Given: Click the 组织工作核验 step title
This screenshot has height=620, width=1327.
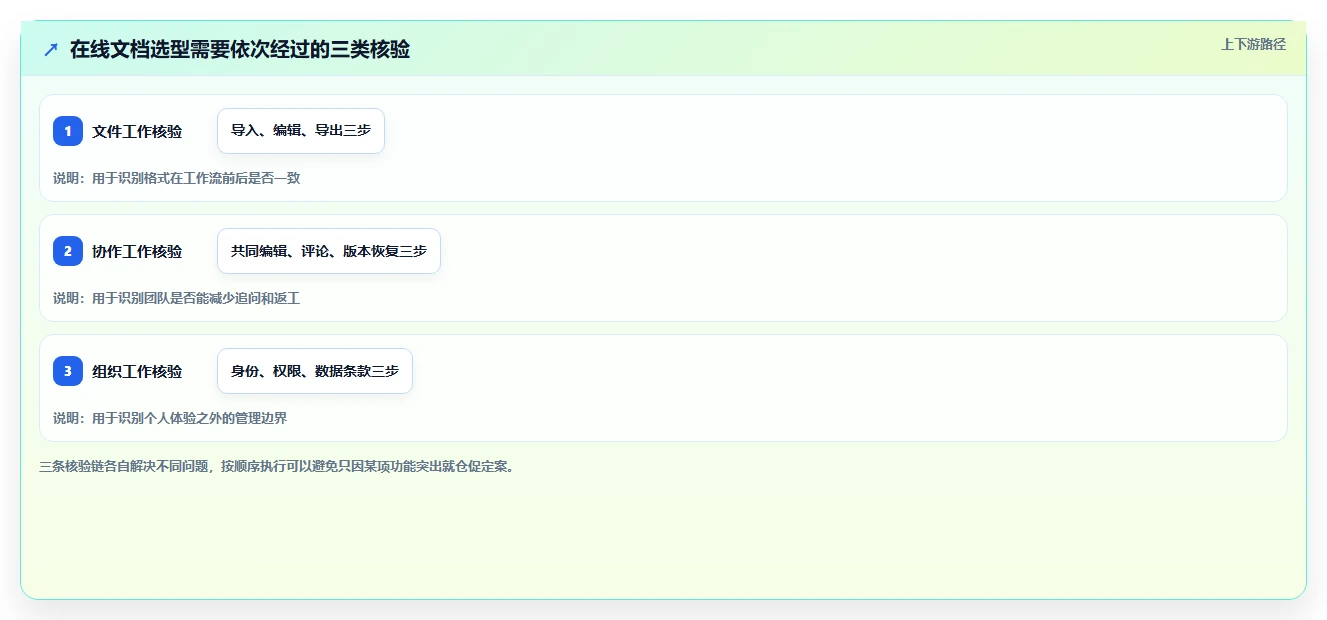Looking at the screenshot, I should point(137,371).
